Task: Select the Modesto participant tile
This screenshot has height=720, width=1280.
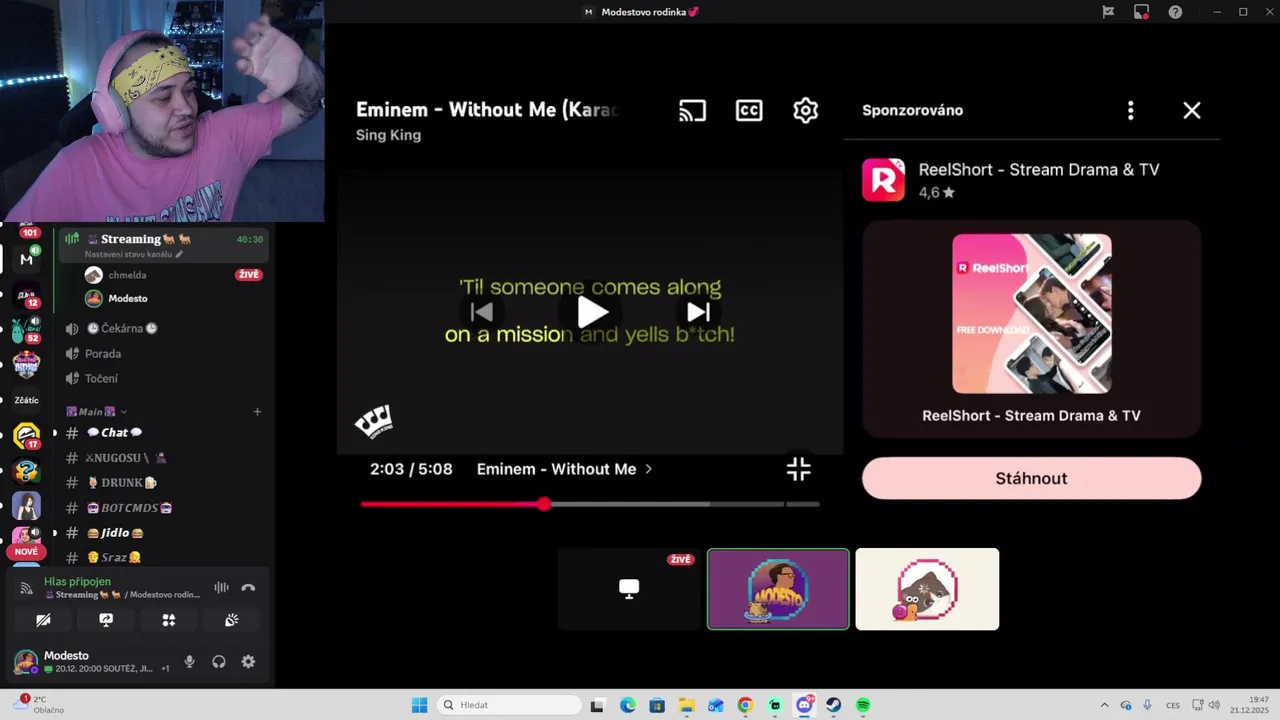Action: pyautogui.click(x=778, y=589)
